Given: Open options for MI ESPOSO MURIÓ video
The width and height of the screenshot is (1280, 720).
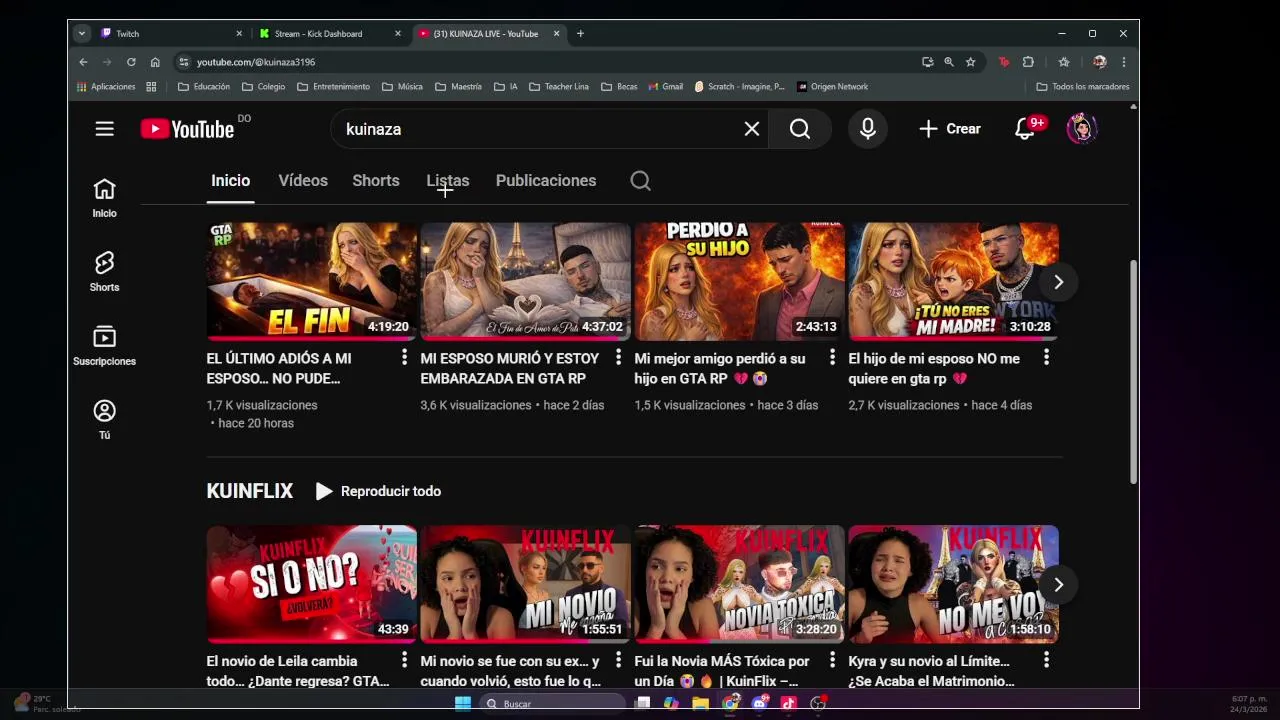Looking at the screenshot, I should (619, 357).
